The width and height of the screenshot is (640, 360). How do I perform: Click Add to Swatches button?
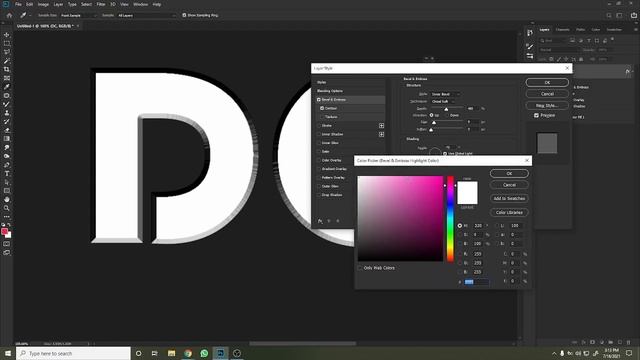[x=509, y=198]
